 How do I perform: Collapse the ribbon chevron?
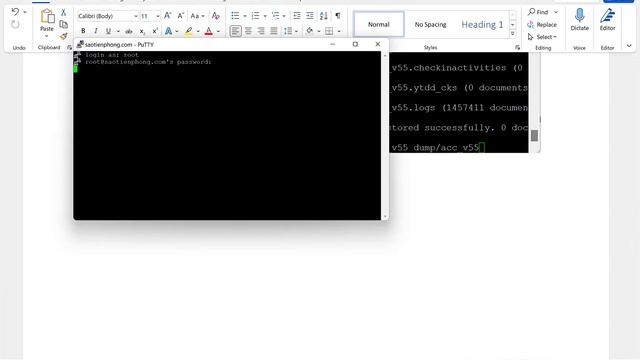(x=629, y=46)
